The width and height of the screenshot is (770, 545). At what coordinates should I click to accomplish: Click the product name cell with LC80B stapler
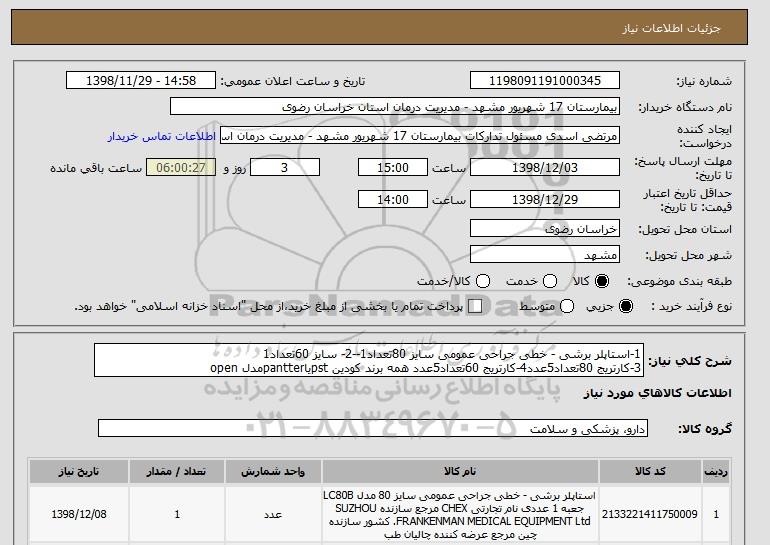[460, 515]
